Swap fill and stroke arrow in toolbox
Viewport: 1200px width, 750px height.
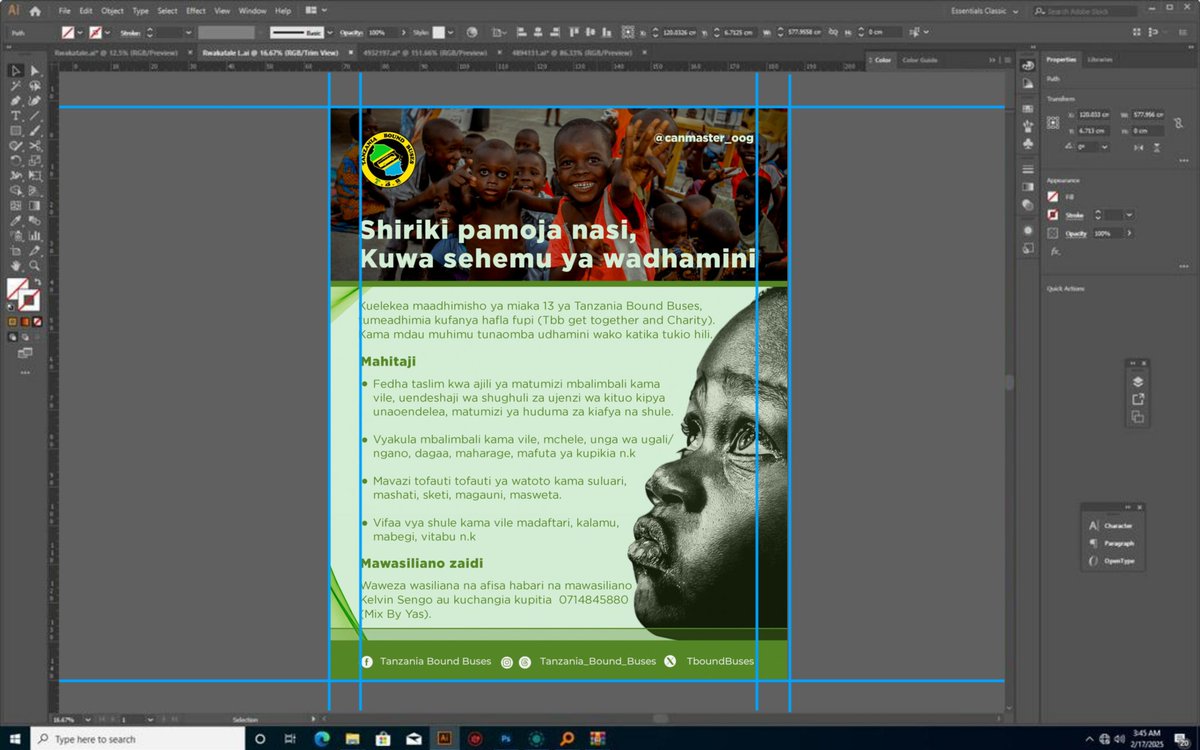click(x=37, y=281)
